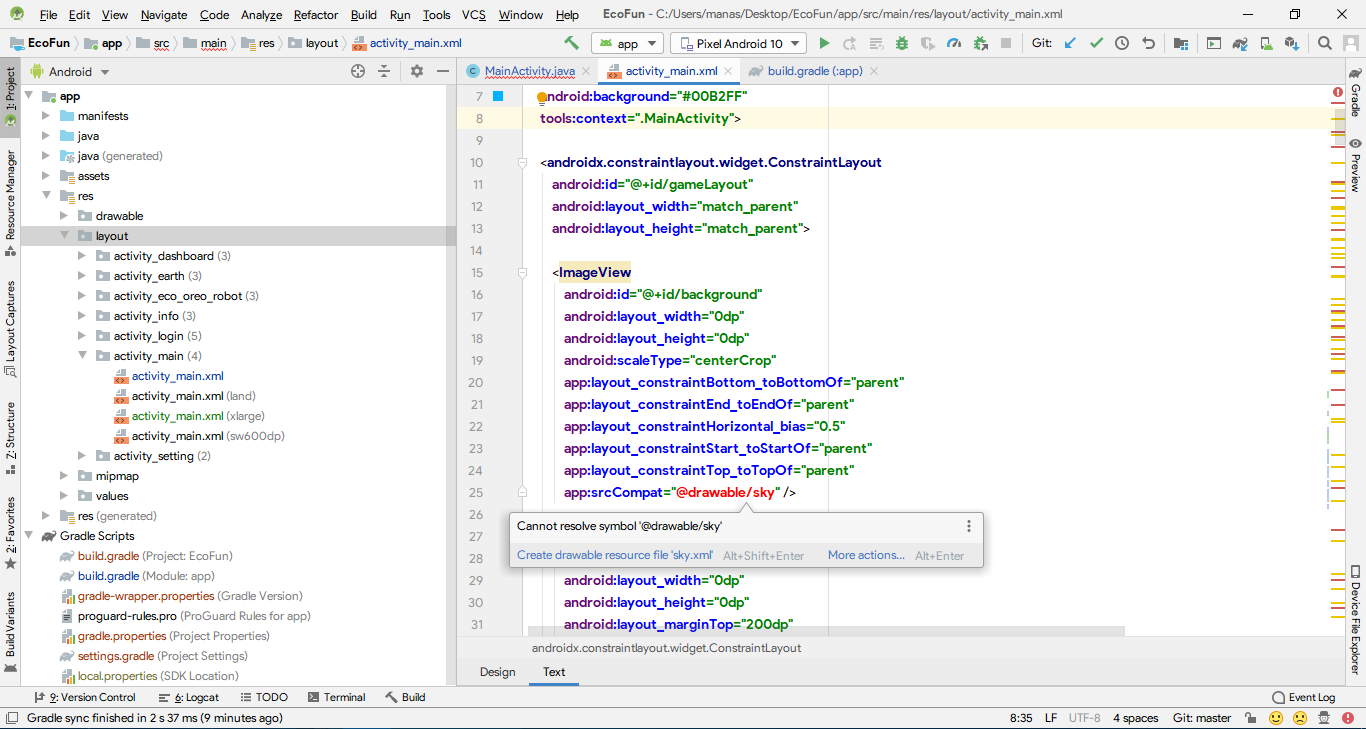Click the Make Project hammer icon
1366x729 pixels.
click(x=571, y=43)
